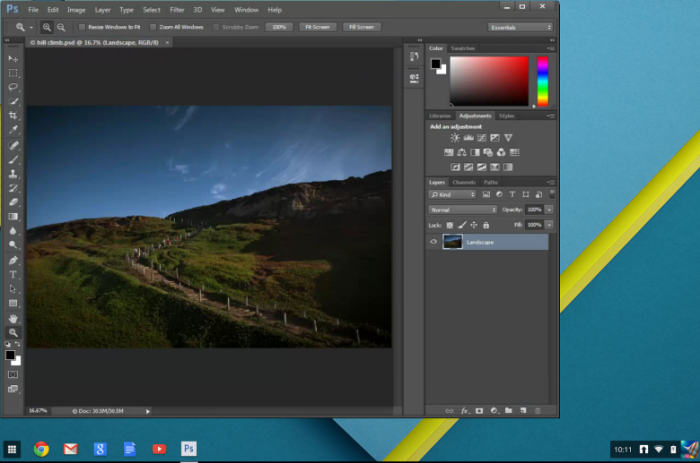700x463 pixels.
Task: Open the Filter menu
Action: pyautogui.click(x=176, y=10)
